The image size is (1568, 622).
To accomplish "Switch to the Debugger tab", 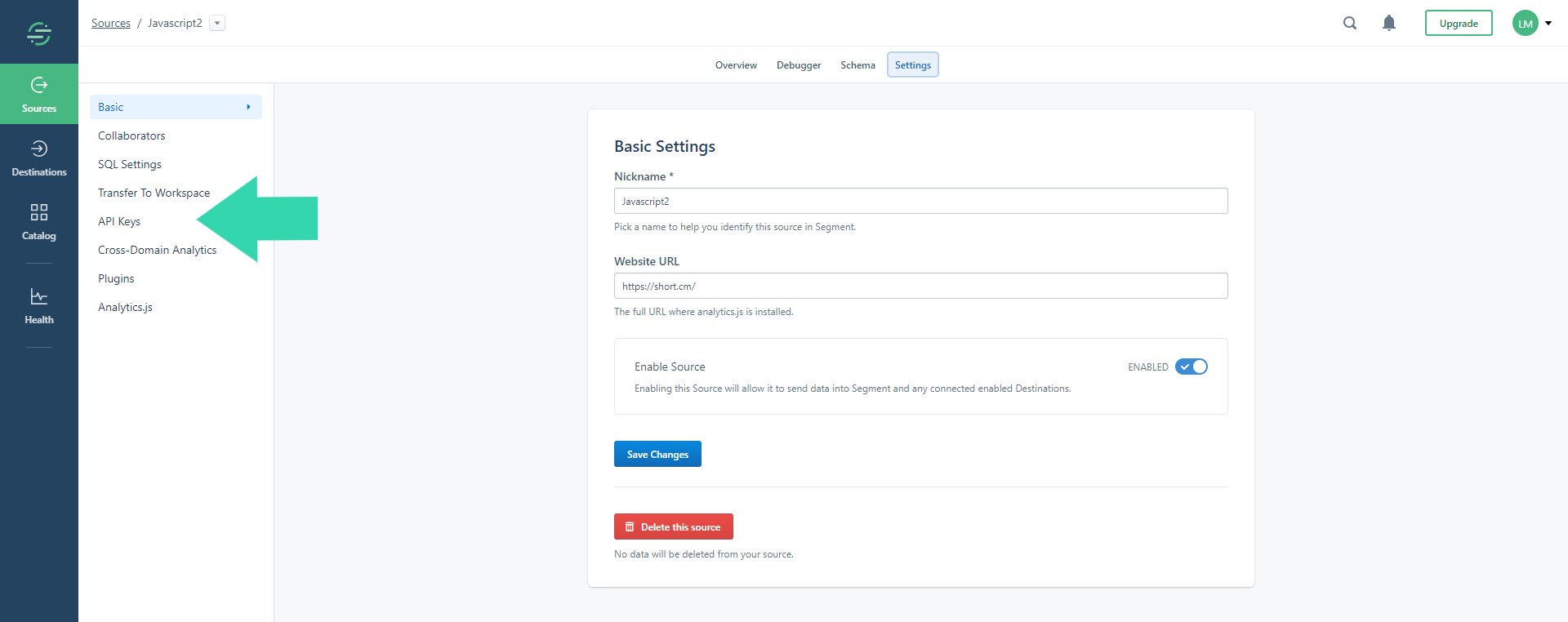I will click(x=798, y=65).
